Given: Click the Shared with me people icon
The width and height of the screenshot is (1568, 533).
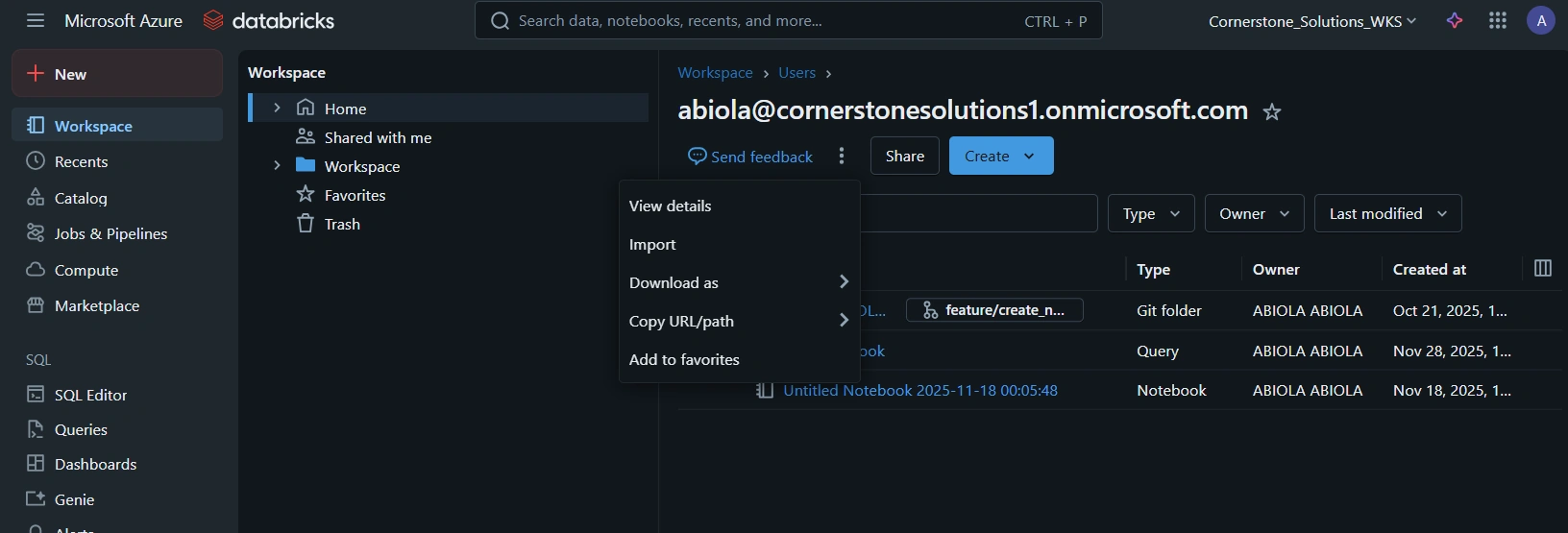Looking at the screenshot, I should [x=306, y=136].
